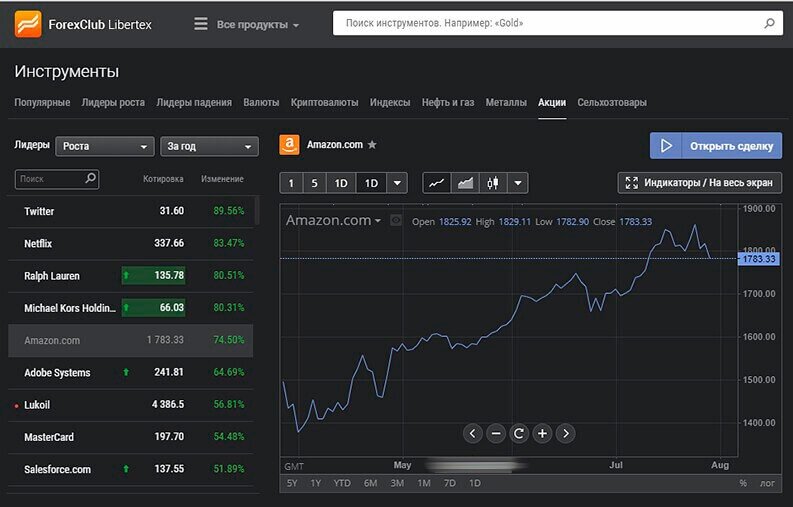Switch to 'Популярные' tab

click(x=42, y=102)
